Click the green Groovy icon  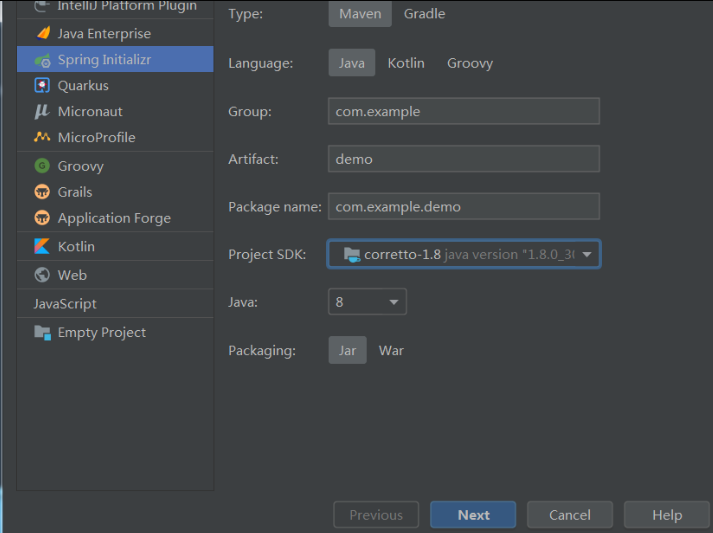42,166
